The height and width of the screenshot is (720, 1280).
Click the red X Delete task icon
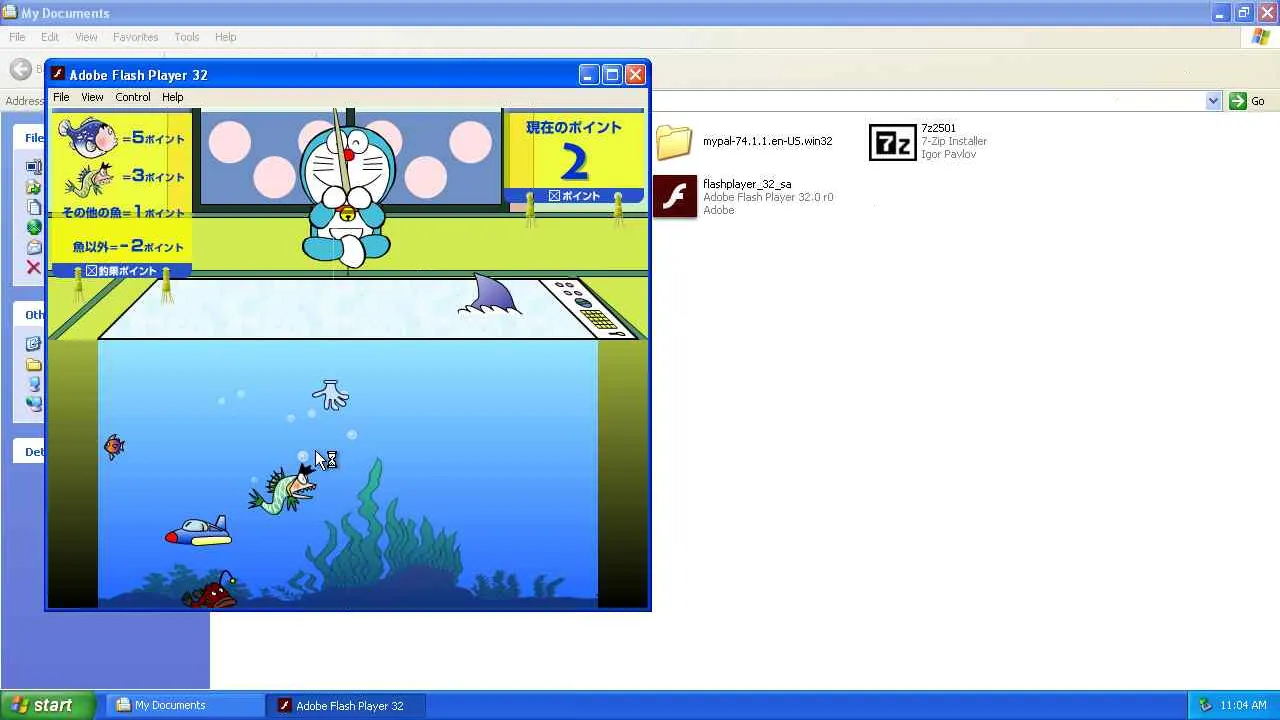pyautogui.click(x=34, y=267)
